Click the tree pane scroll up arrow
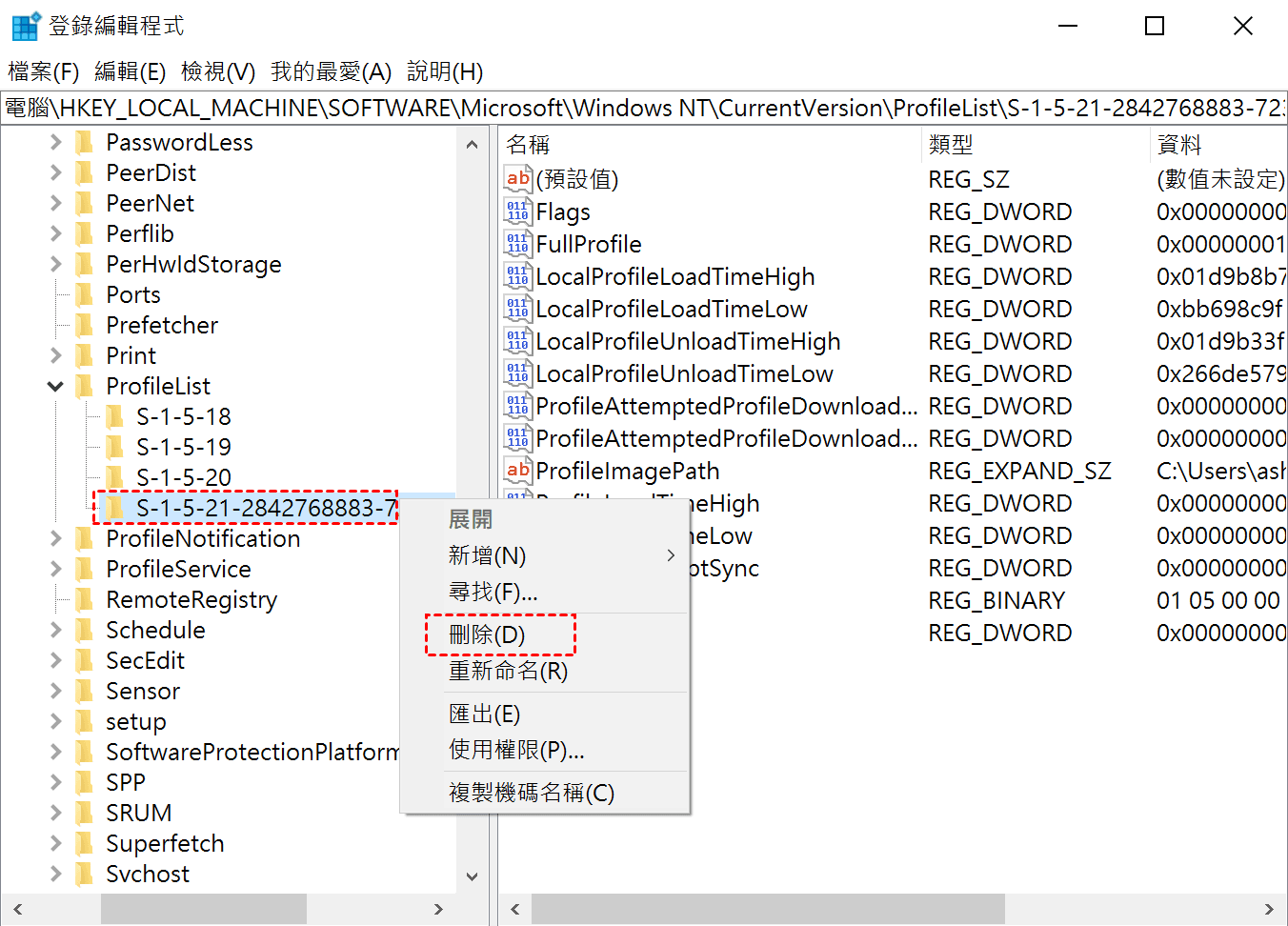Image resolution: width=1288 pixels, height=926 pixels. (x=472, y=145)
